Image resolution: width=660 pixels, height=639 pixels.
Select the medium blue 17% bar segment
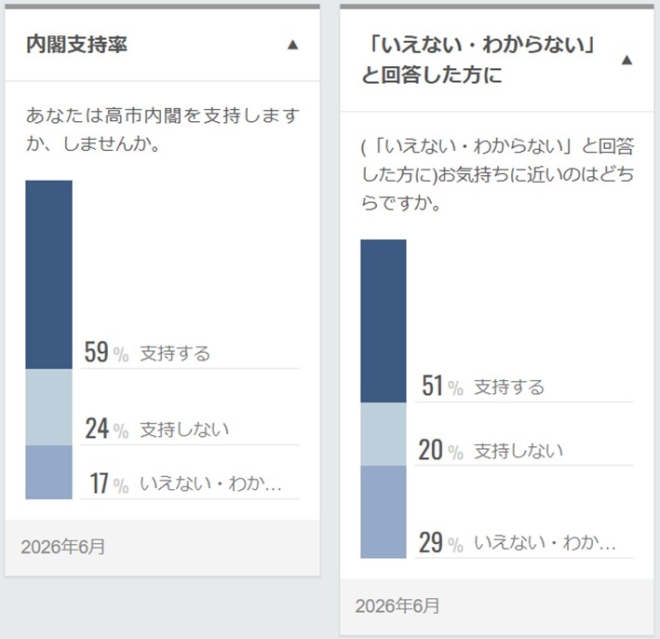point(49,472)
